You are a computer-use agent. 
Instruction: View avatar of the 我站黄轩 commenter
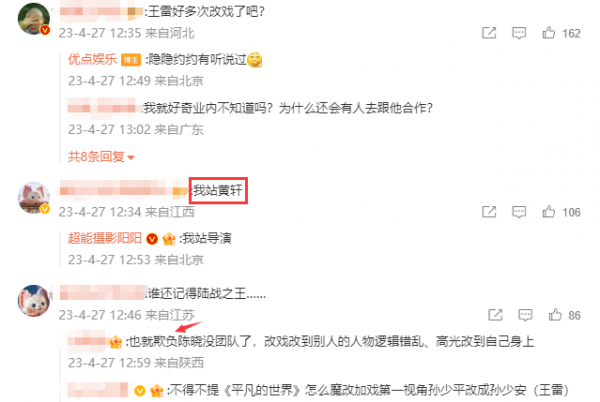[x=34, y=198]
